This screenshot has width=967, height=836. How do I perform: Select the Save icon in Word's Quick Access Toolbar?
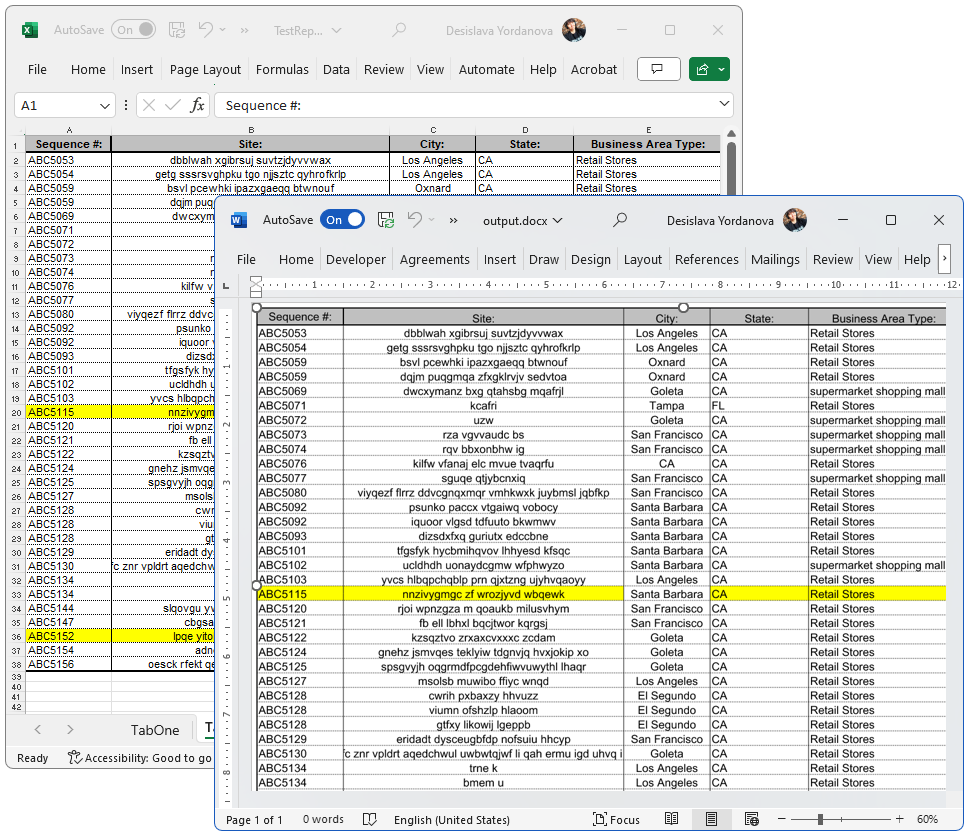[x=386, y=220]
